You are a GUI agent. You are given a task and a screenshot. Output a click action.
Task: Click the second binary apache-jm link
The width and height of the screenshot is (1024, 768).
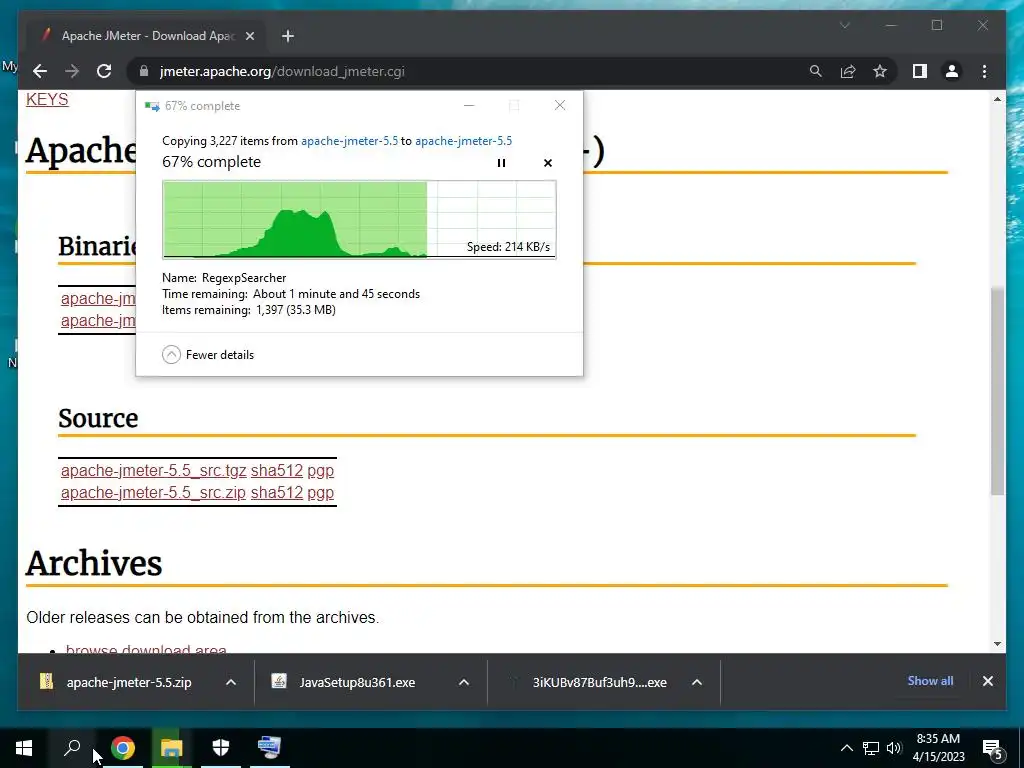(x=98, y=321)
